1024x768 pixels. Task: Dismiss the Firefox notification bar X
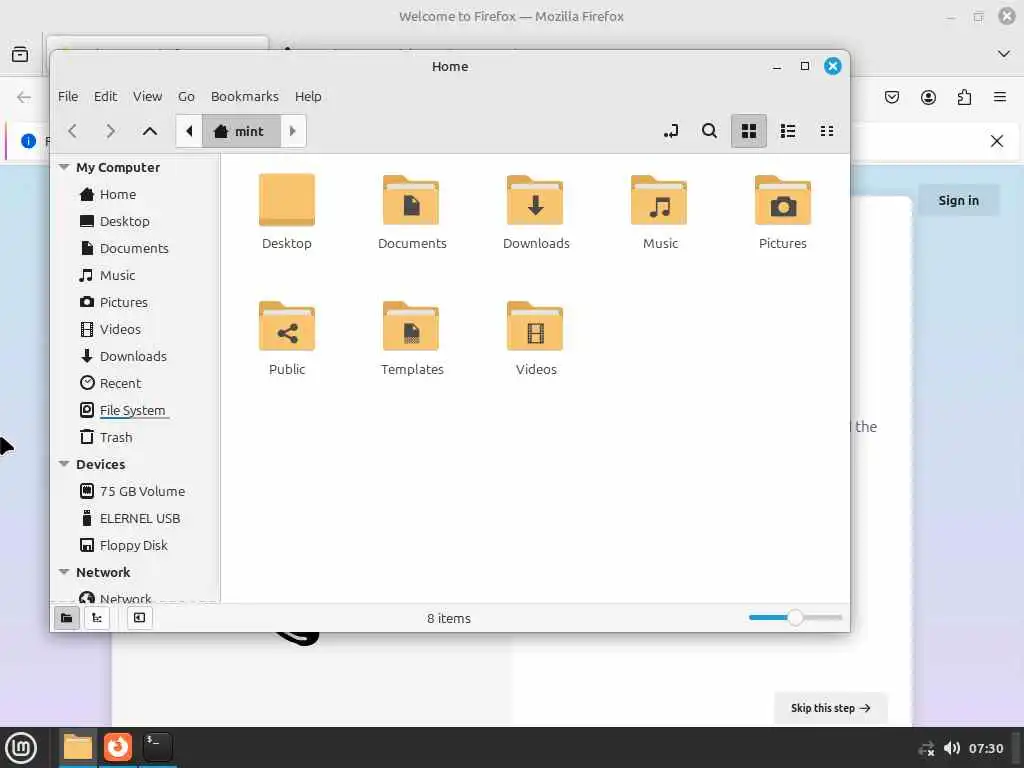pyautogui.click(x=997, y=141)
